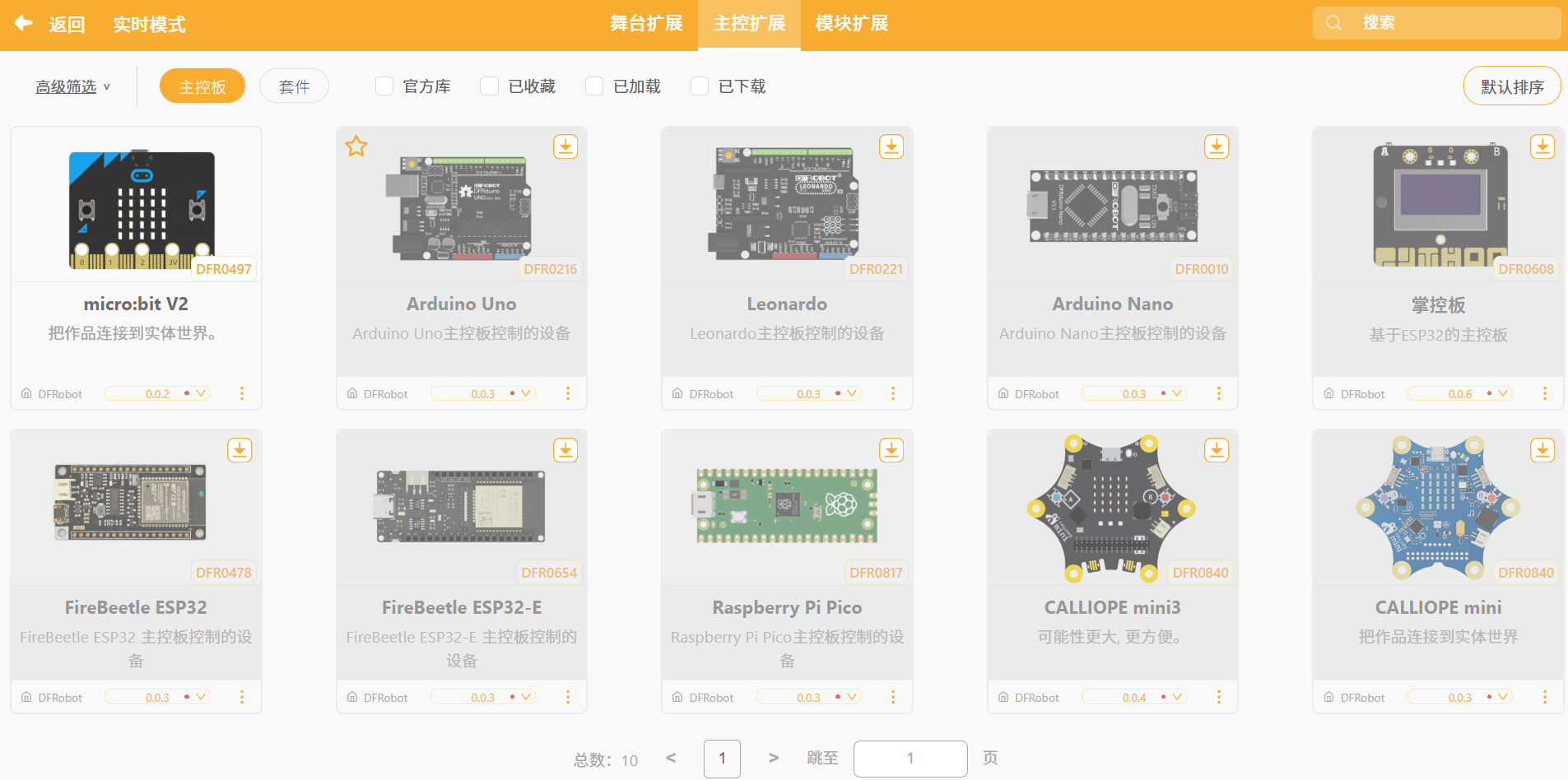
Task: Switch to the 舞台扩展 tab
Action: click(646, 24)
